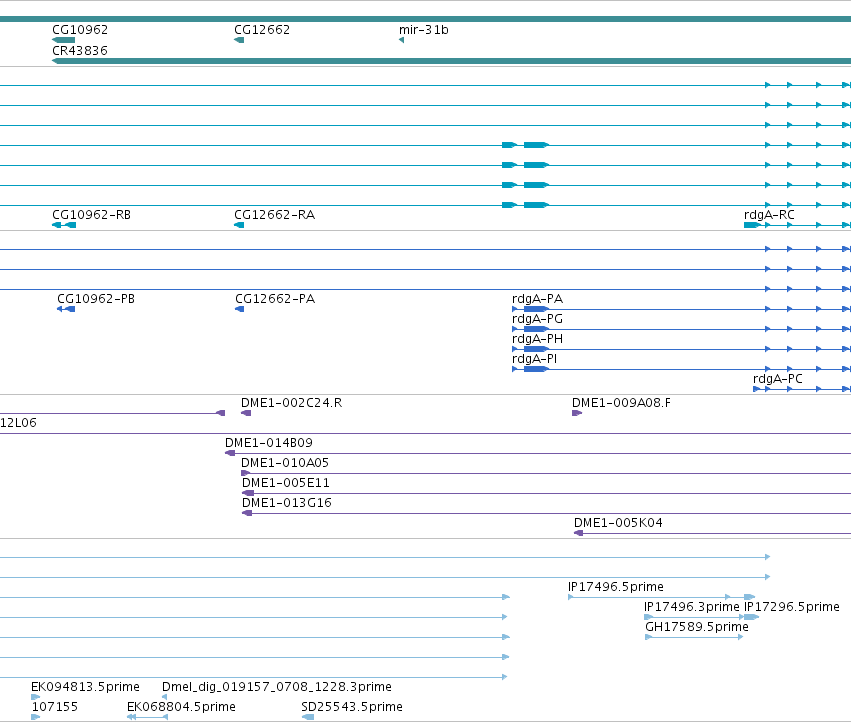Select the DME1-009A08.F clone label
The image size is (851, 722).
point(621,403)
